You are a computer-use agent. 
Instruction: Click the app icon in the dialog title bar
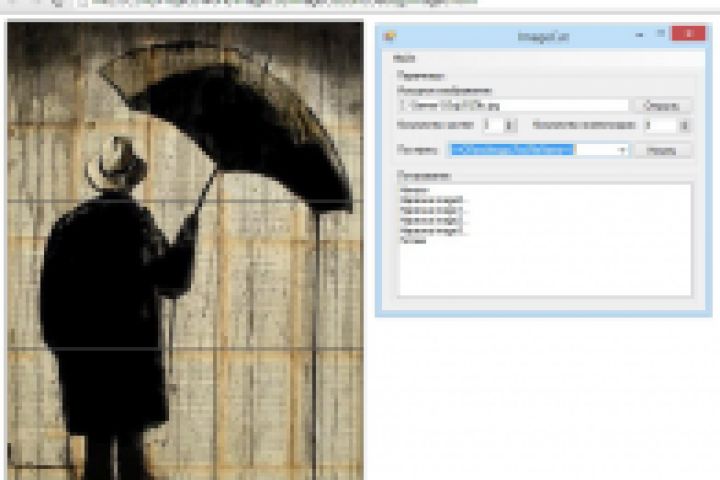pos(389,36)
